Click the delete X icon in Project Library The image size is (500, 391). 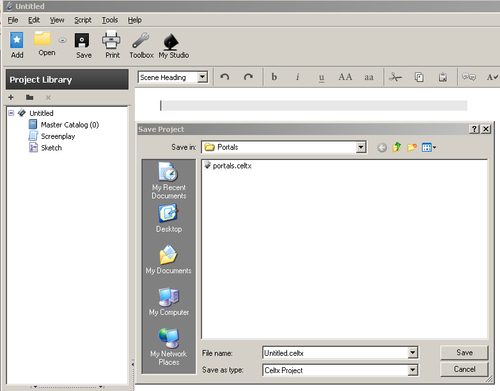48,98
